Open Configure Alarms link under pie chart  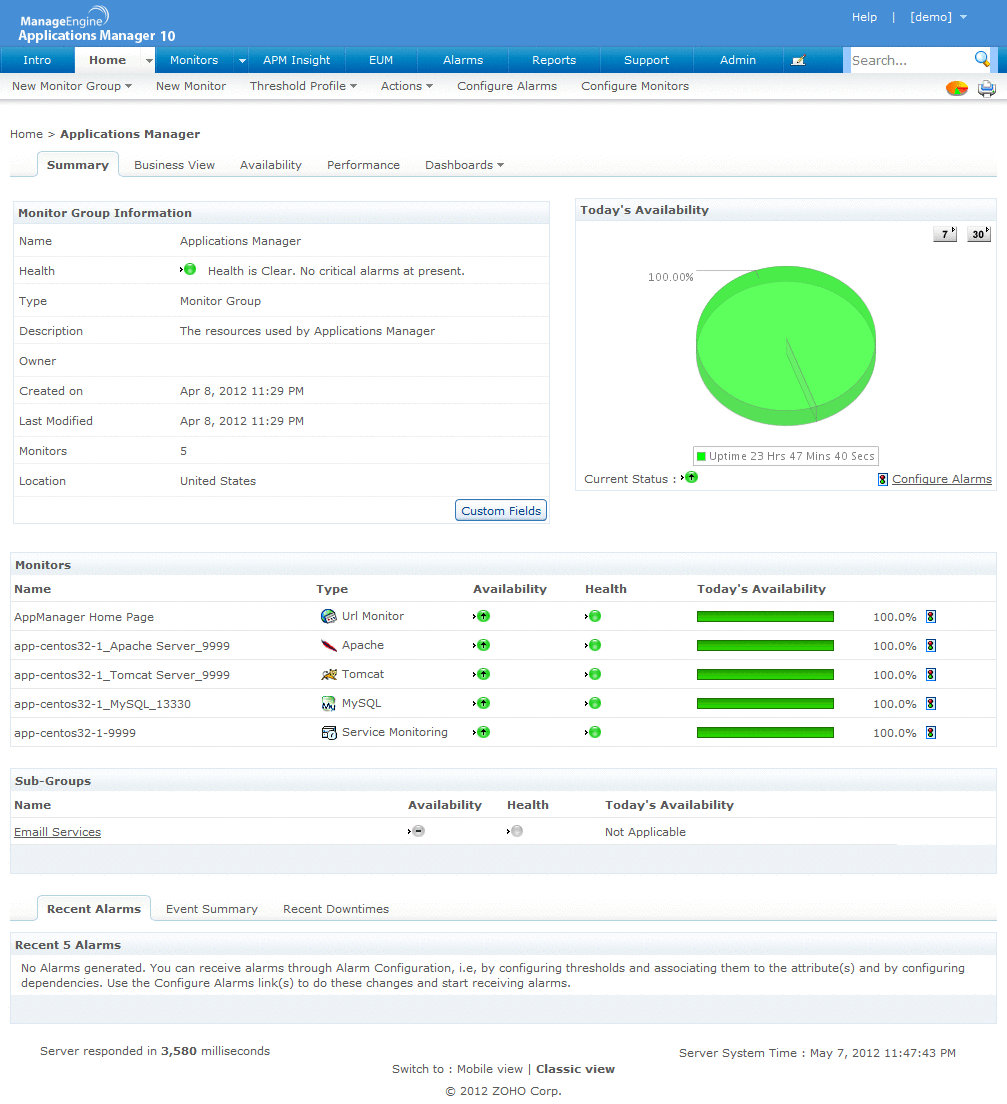point(942,479)
